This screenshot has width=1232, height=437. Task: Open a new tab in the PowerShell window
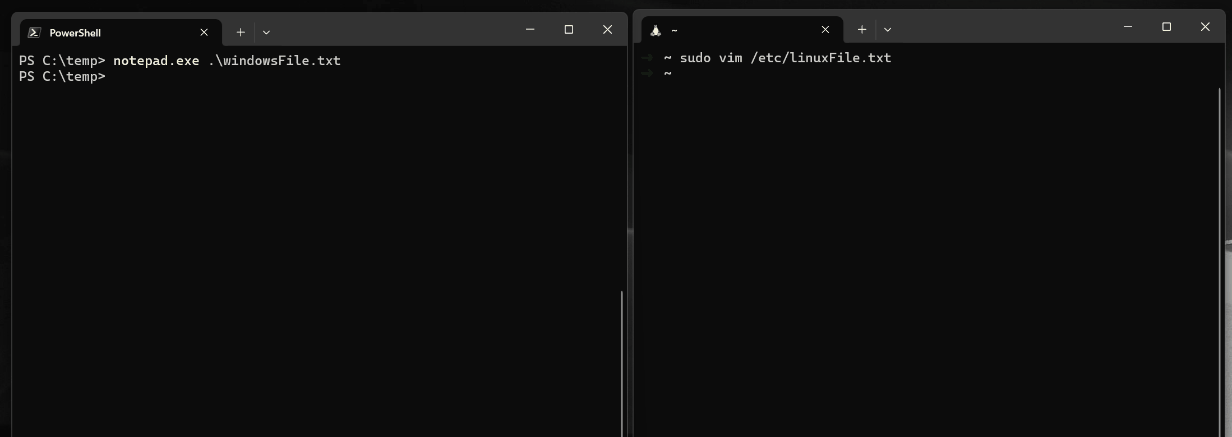point(240,32)
